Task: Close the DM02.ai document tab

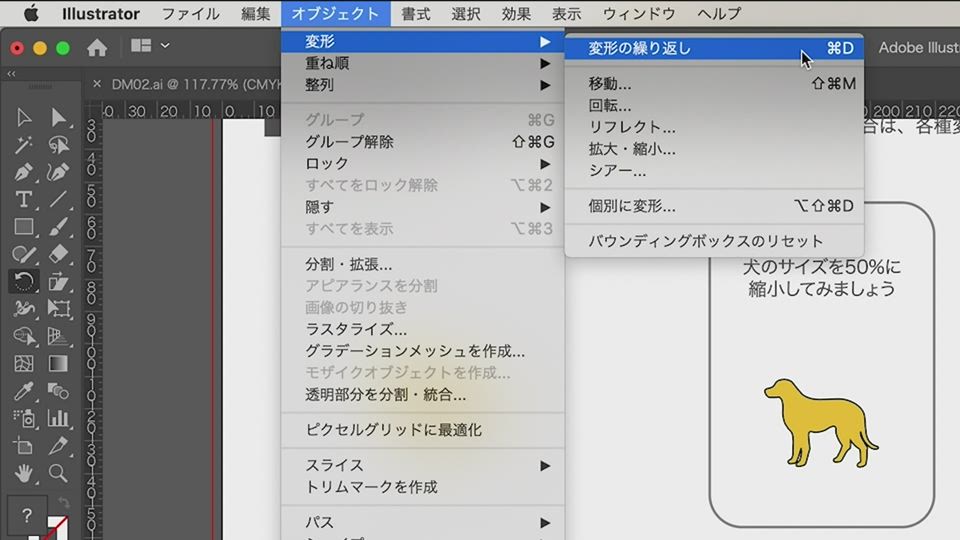Action: 97,84
